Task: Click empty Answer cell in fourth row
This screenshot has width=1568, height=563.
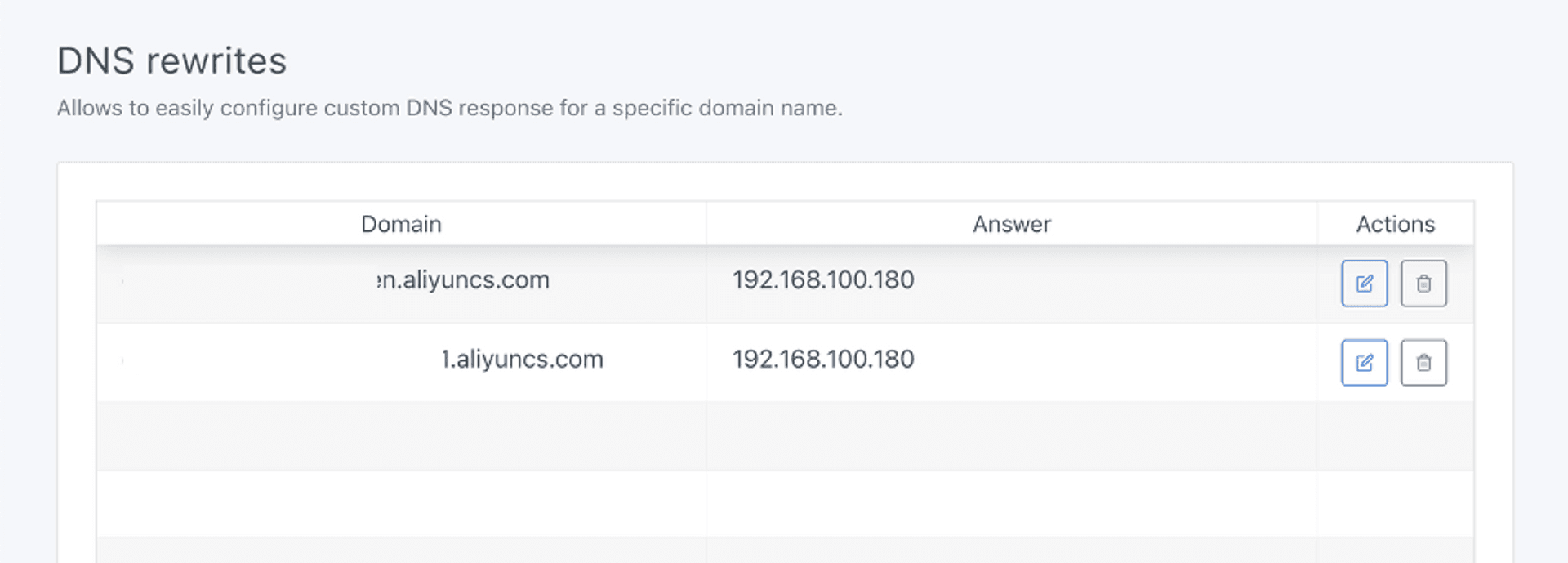Action: [x=1011, y=503]
